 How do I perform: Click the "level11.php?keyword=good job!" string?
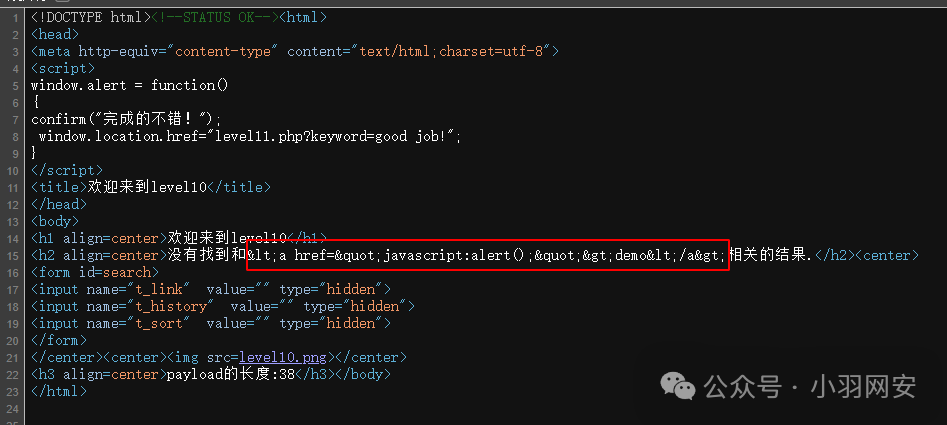[x=331, y=136]
